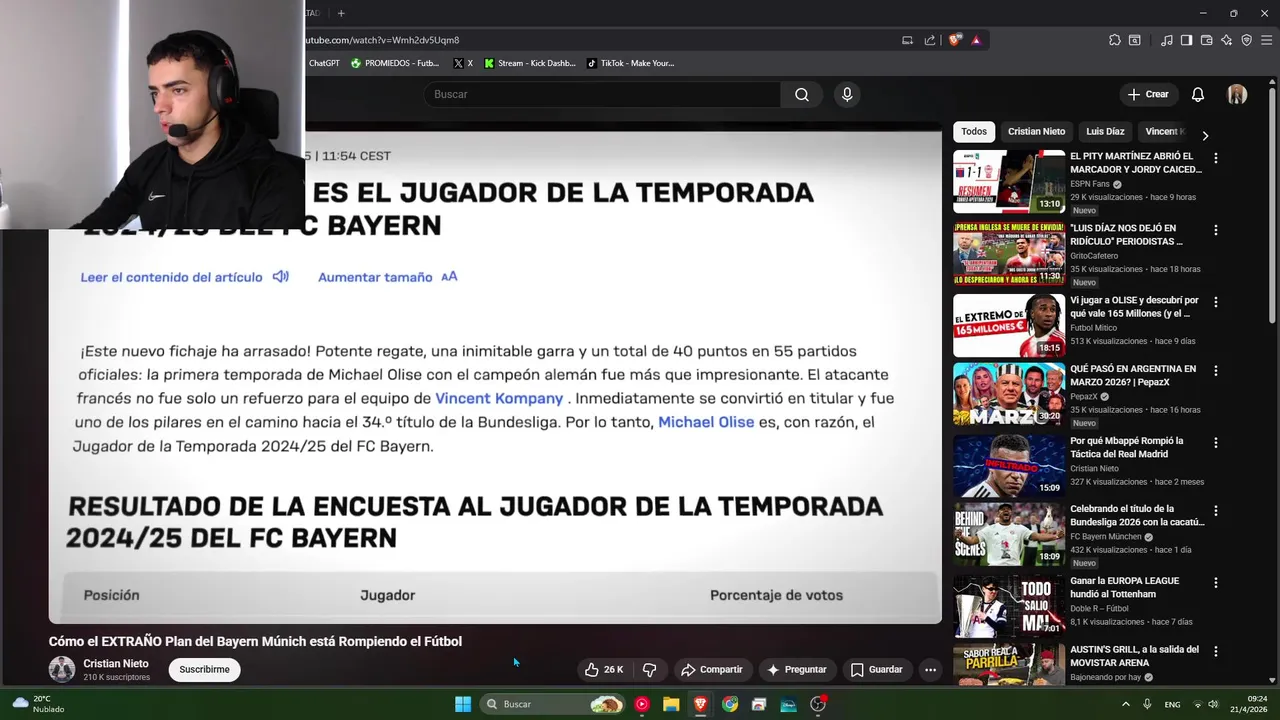Screen dimensions: 1280x720
Task: Like the video with thumbs-up button
Action: [x=604, y=670]
